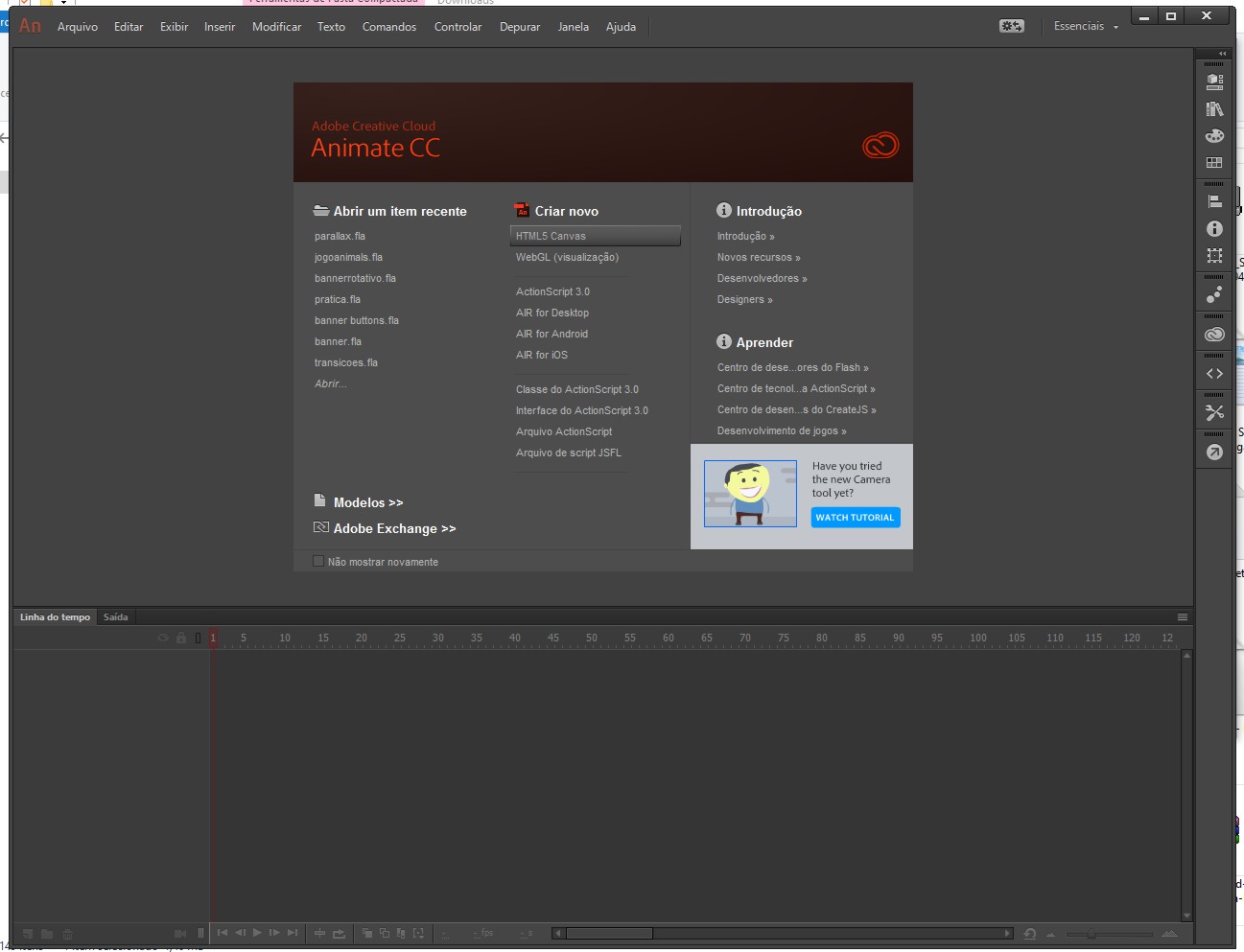Click the Delete layer trash icon

click(x=68, y=934)
